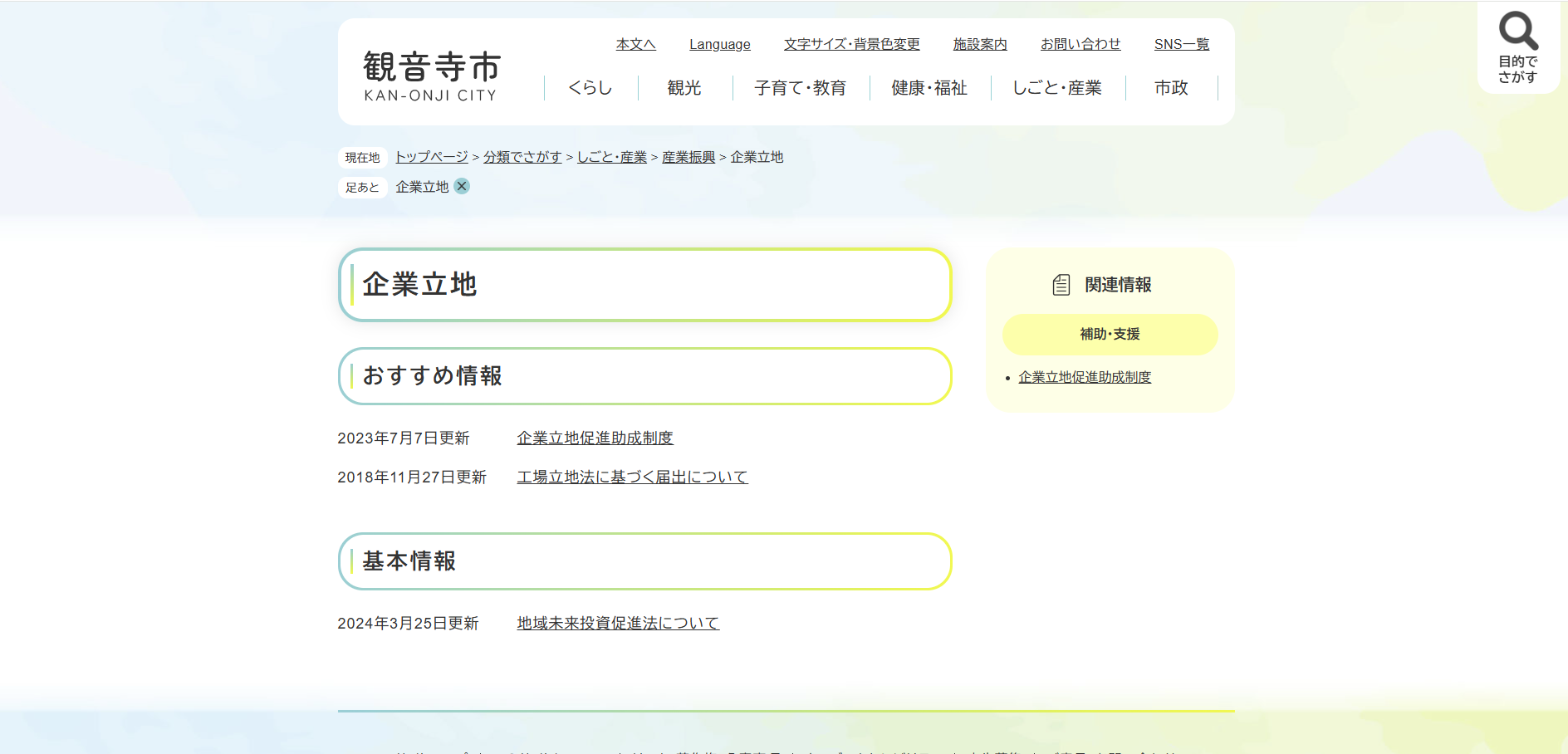Click the 現在地 label
This screenshot has width=1568, height=754.
pos(362,157)
